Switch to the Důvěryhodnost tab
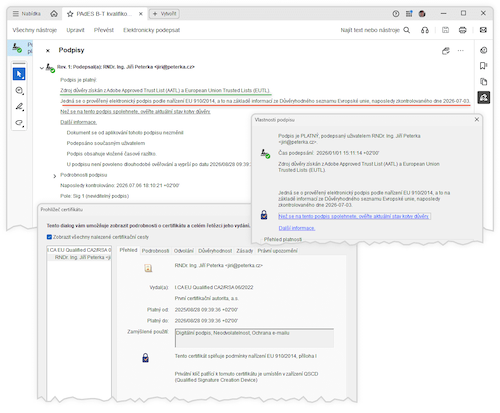Image resolution: width=500 pixels, height=413 pixels. 215,251
